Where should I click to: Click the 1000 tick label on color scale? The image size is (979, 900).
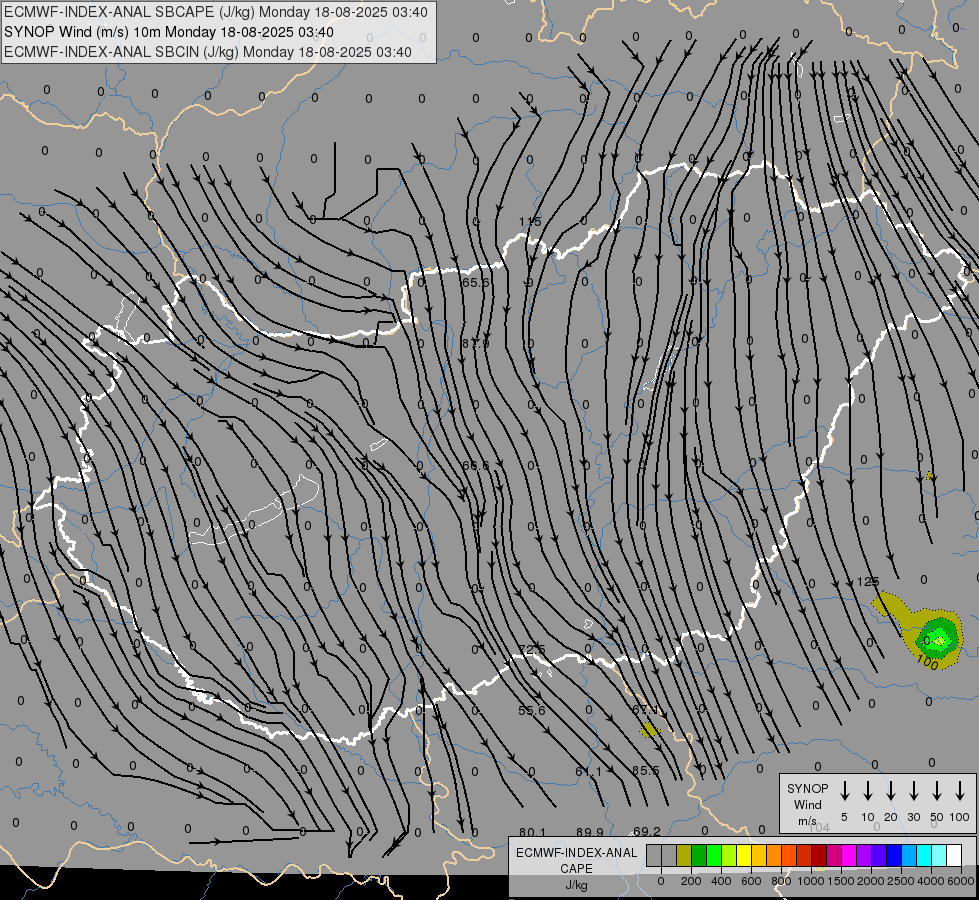[x=811, y=881]
